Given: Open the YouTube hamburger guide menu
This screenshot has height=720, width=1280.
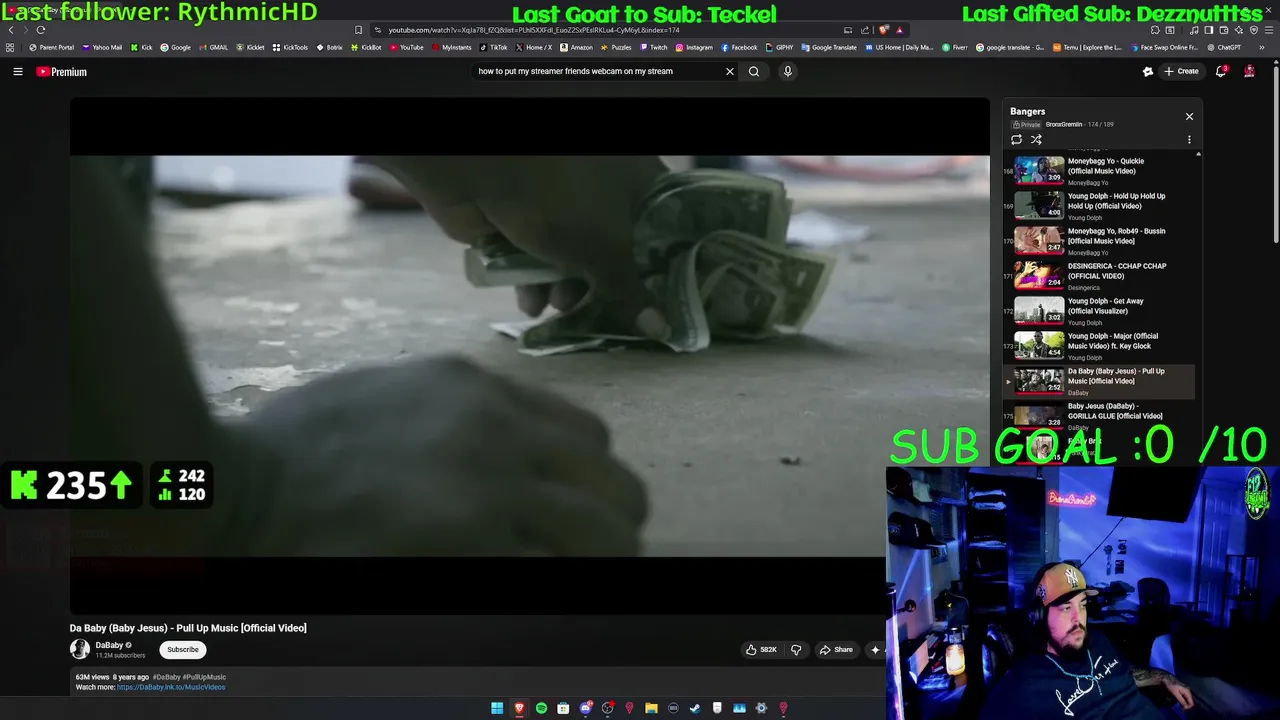Looking at the screenshot, I should 18,72.
